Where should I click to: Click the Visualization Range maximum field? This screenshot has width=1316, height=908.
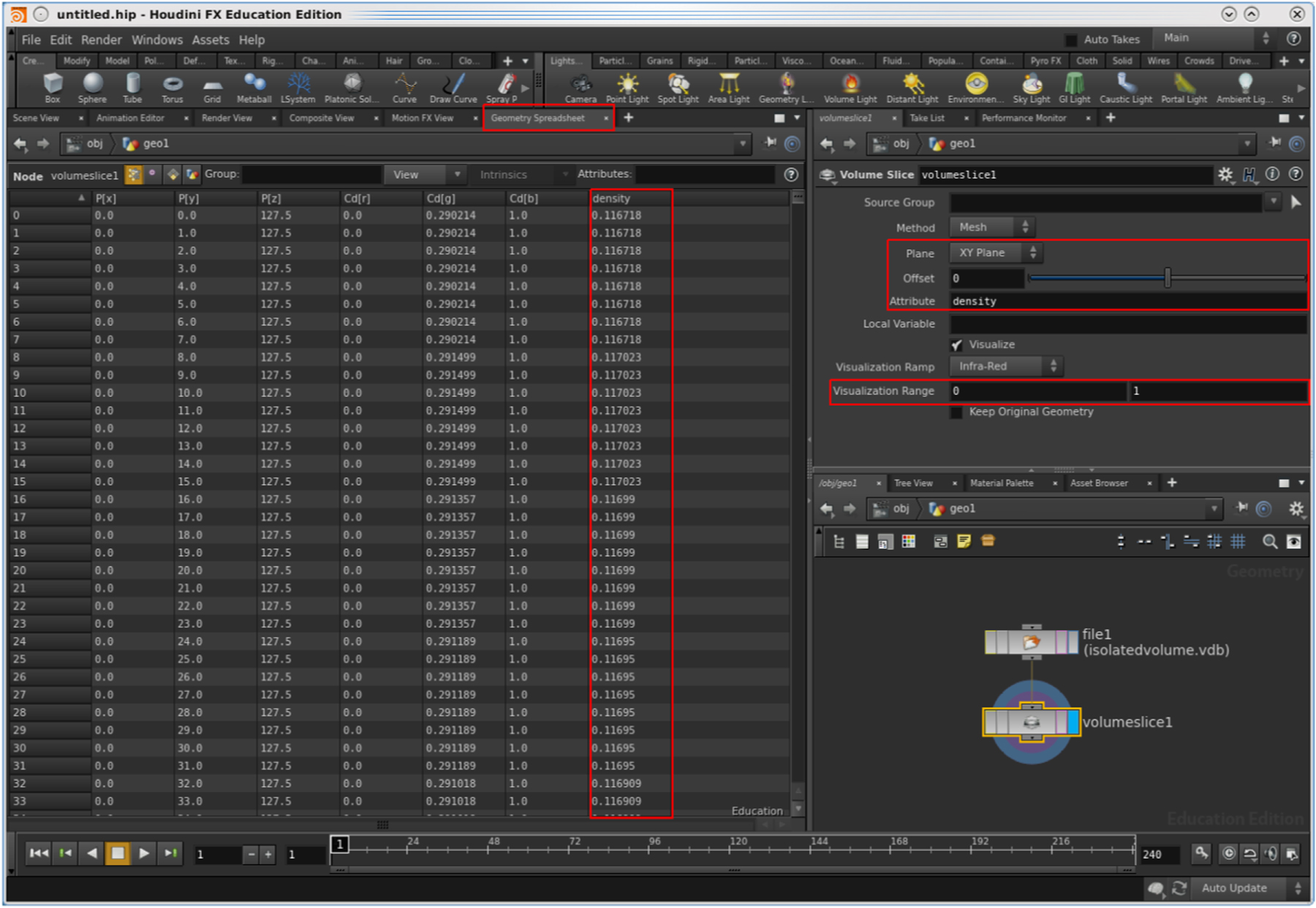point(1218,391)
